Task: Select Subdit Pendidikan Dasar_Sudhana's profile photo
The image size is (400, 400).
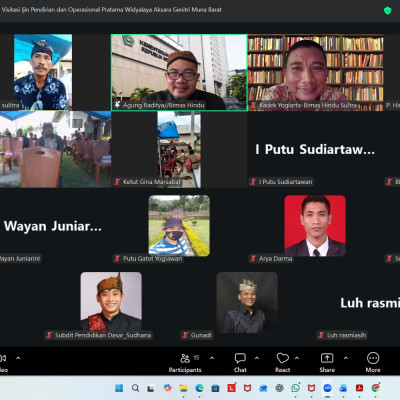Action: click(111, 302)
